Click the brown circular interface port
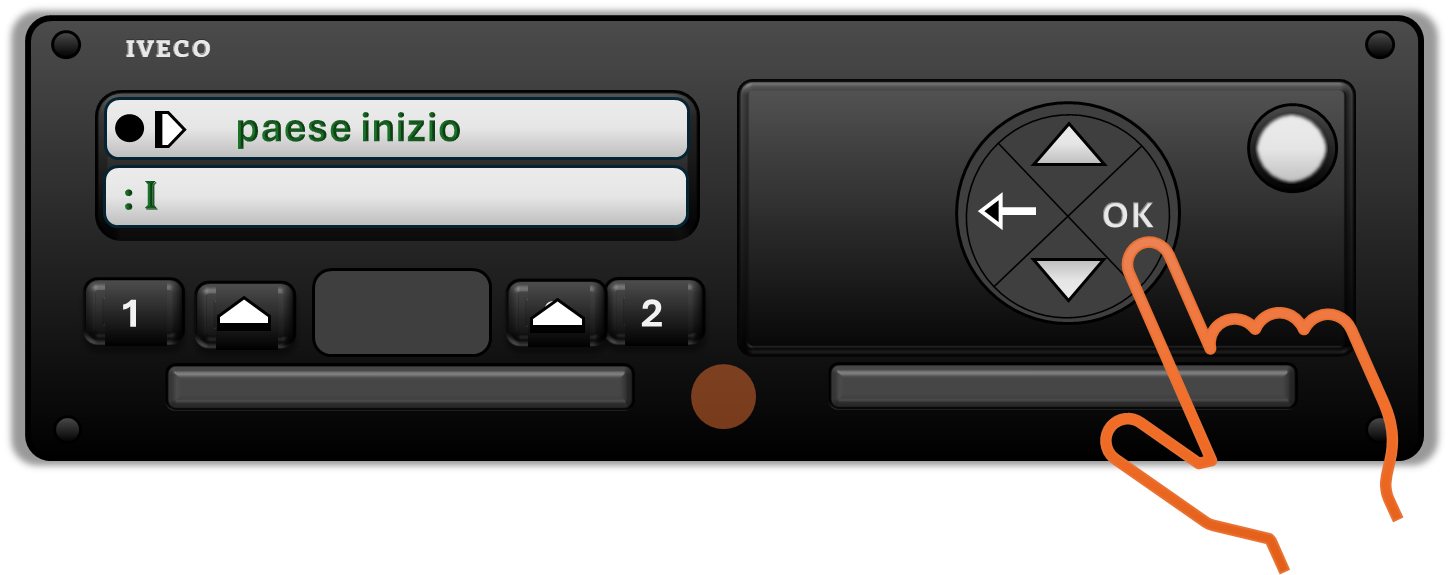1449x575 pixels. [x=723, y=397]
